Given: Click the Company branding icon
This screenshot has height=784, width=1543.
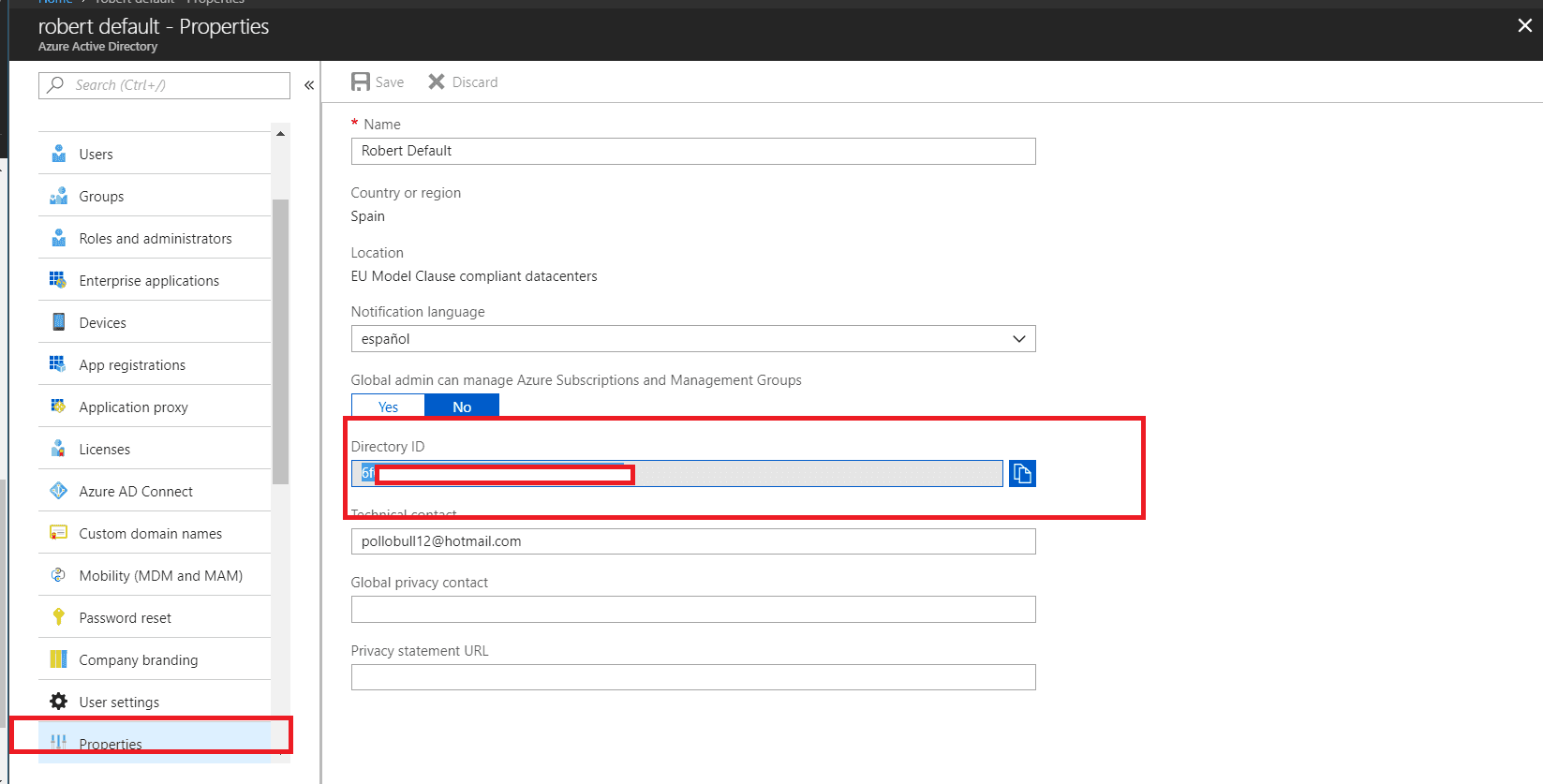Looking at the screenshot, I should (58, 659).
